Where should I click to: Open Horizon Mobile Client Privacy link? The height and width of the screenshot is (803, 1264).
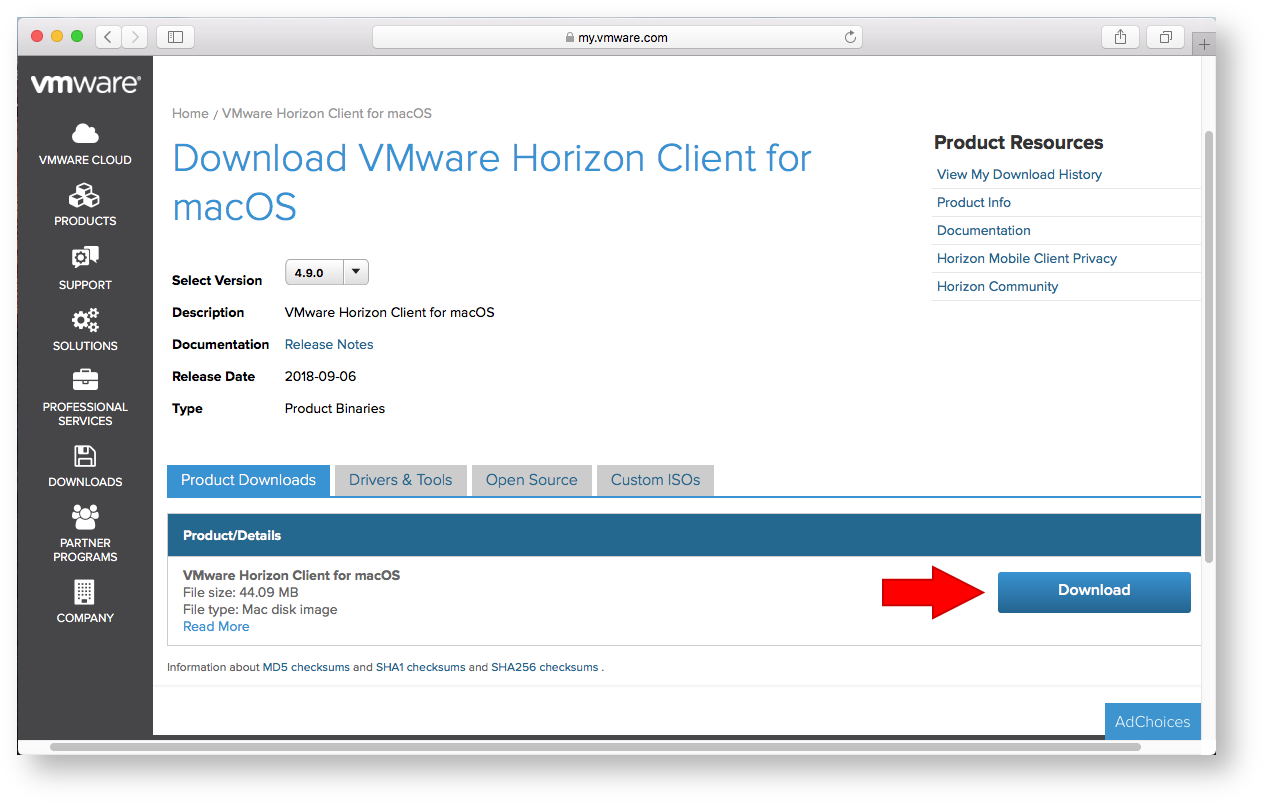[1027, 258]
